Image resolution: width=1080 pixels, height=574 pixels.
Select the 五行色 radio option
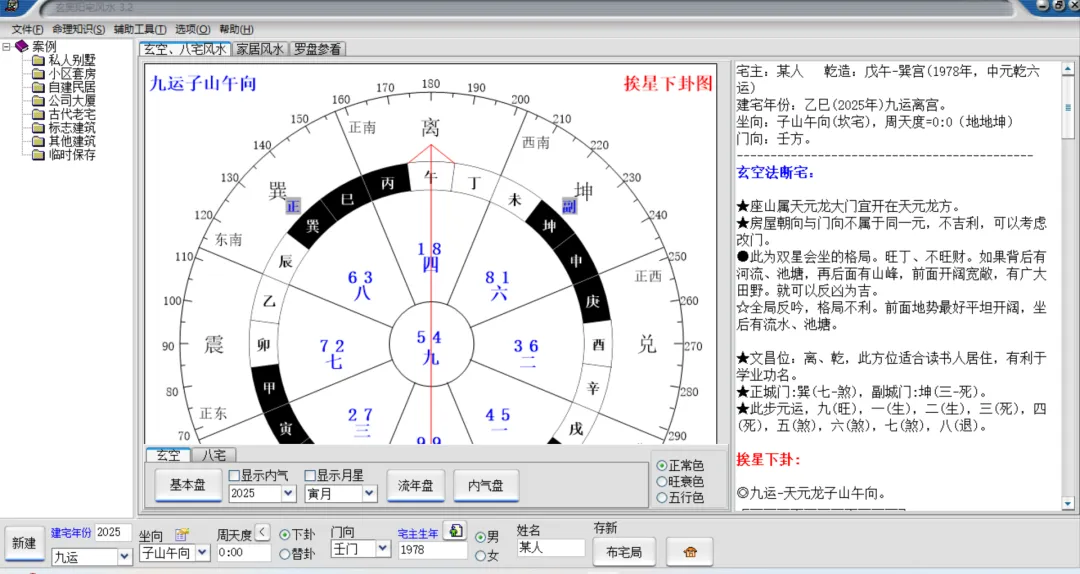click(662, 498)
